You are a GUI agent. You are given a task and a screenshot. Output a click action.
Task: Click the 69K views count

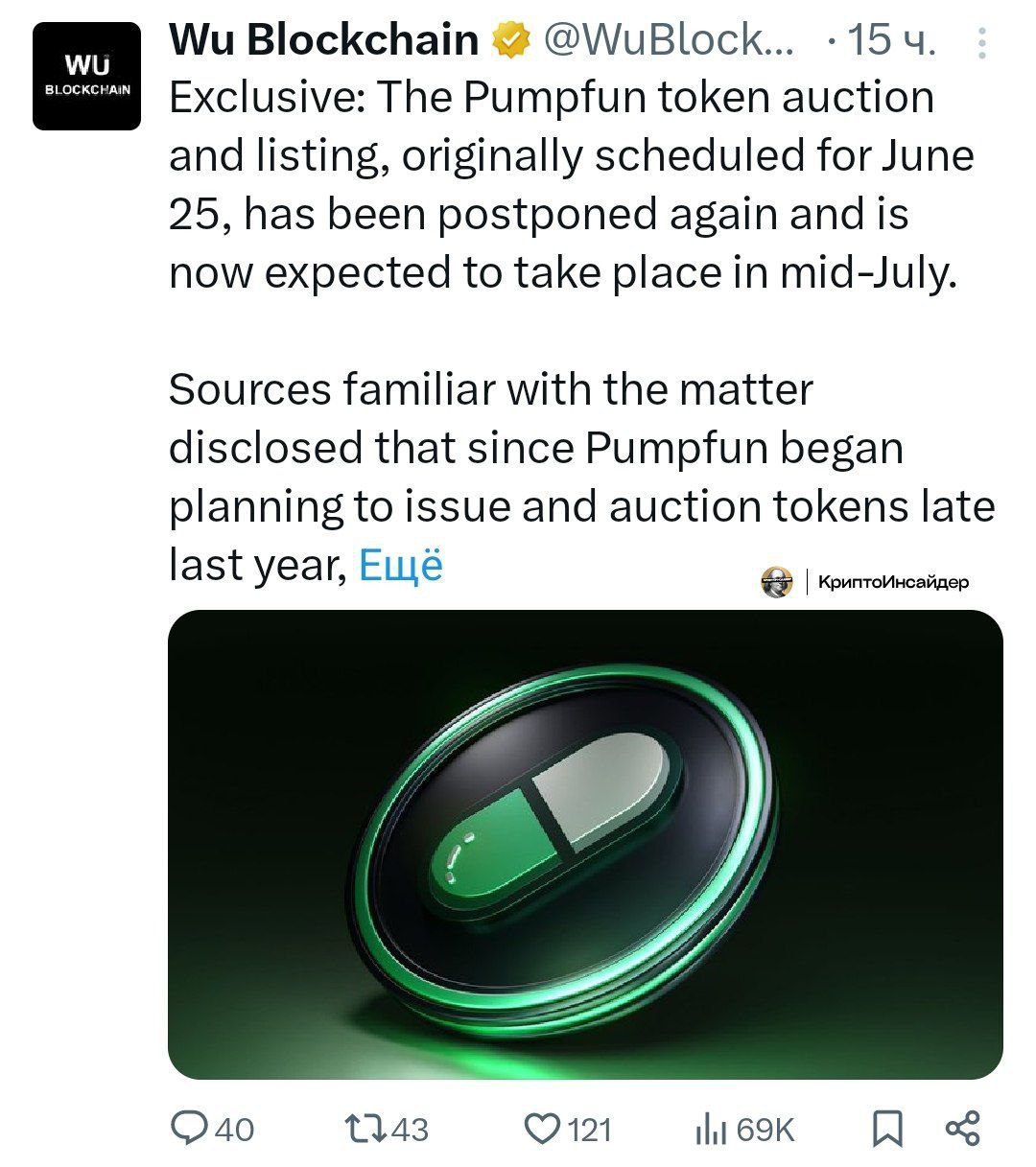765,1130
